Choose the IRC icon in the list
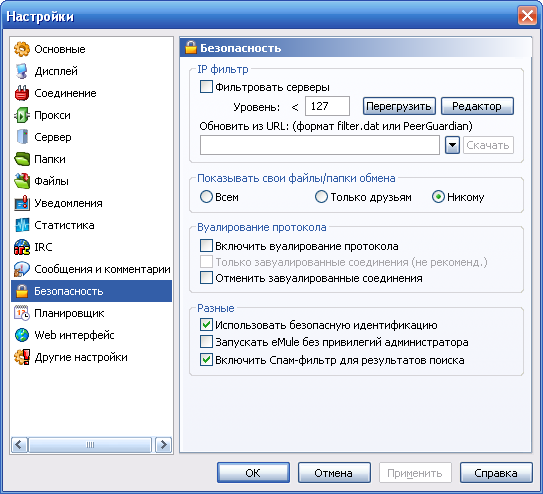The width and height of the screenshot is (543, 494). click(21, 247)
